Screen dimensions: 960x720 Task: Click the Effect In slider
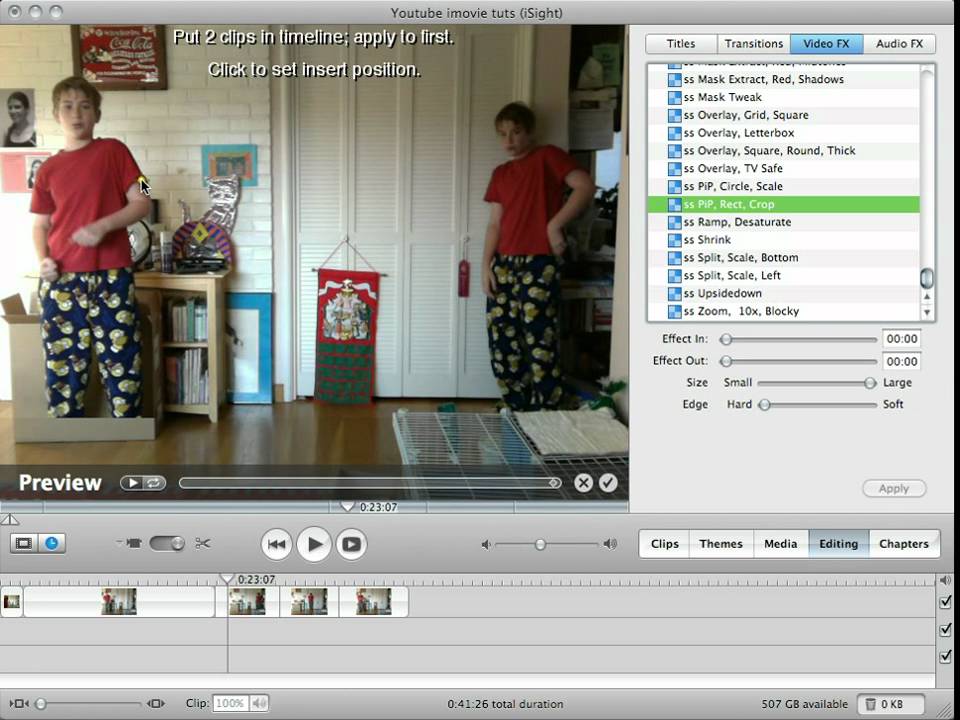coord(798,339)
